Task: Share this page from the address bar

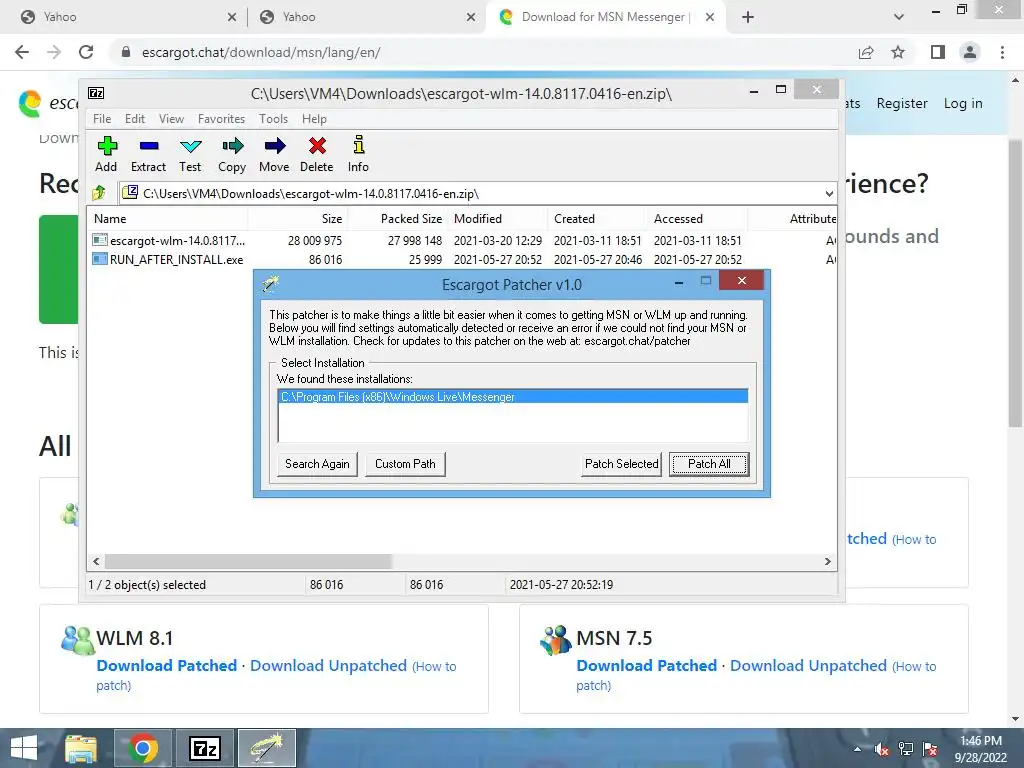Action: click(x=866, y=52)
